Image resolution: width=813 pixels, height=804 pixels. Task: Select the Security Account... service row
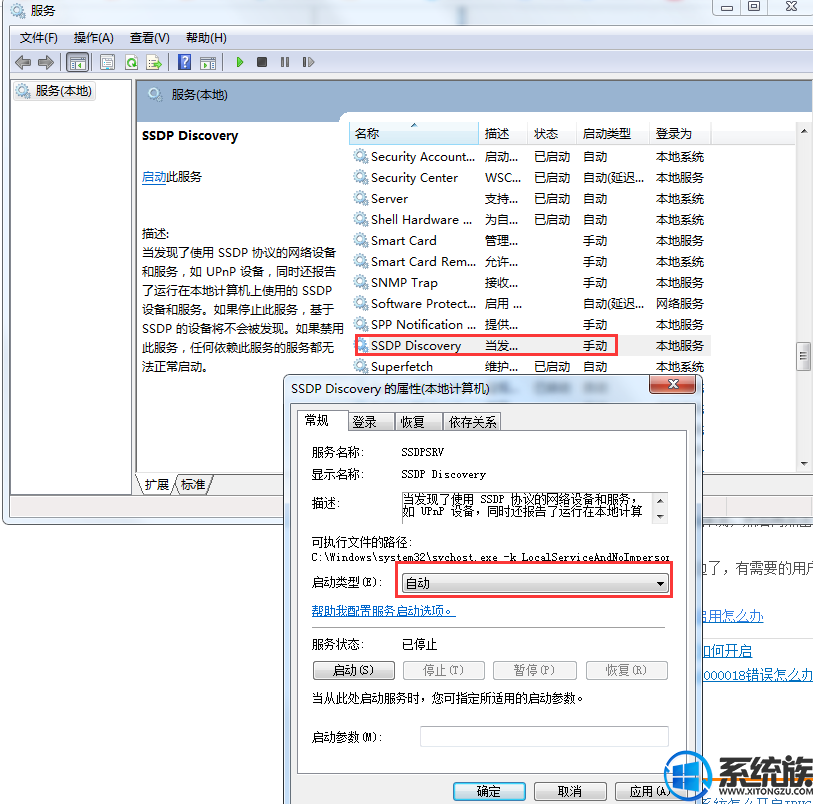531,157
